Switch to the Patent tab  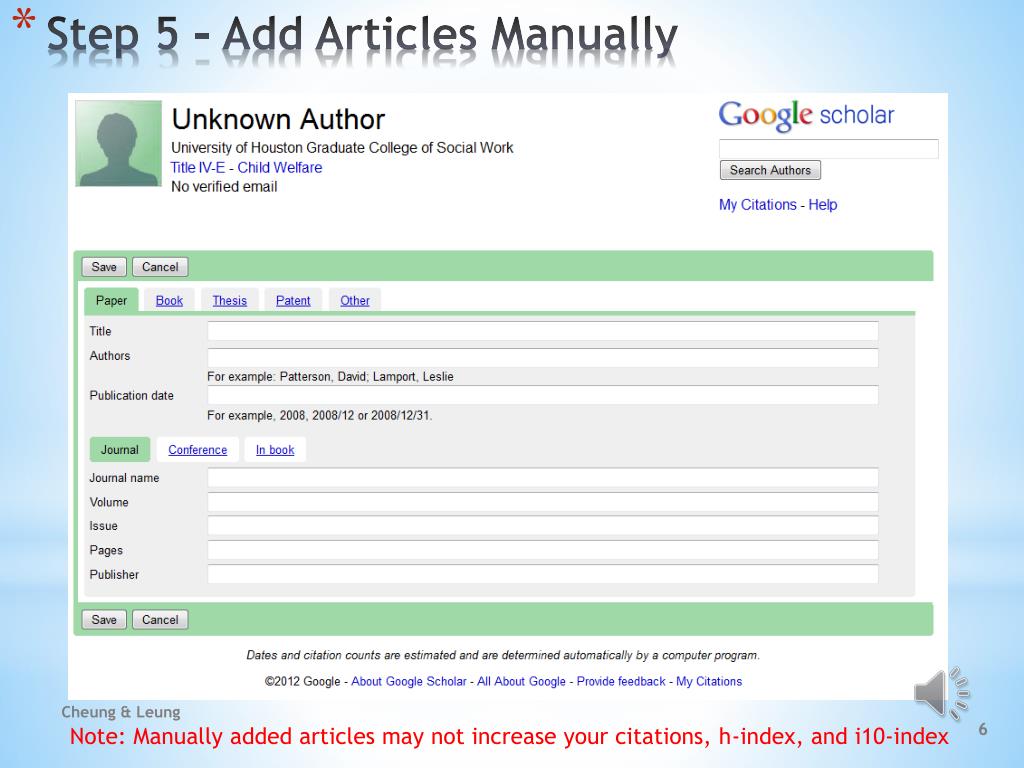293,300
